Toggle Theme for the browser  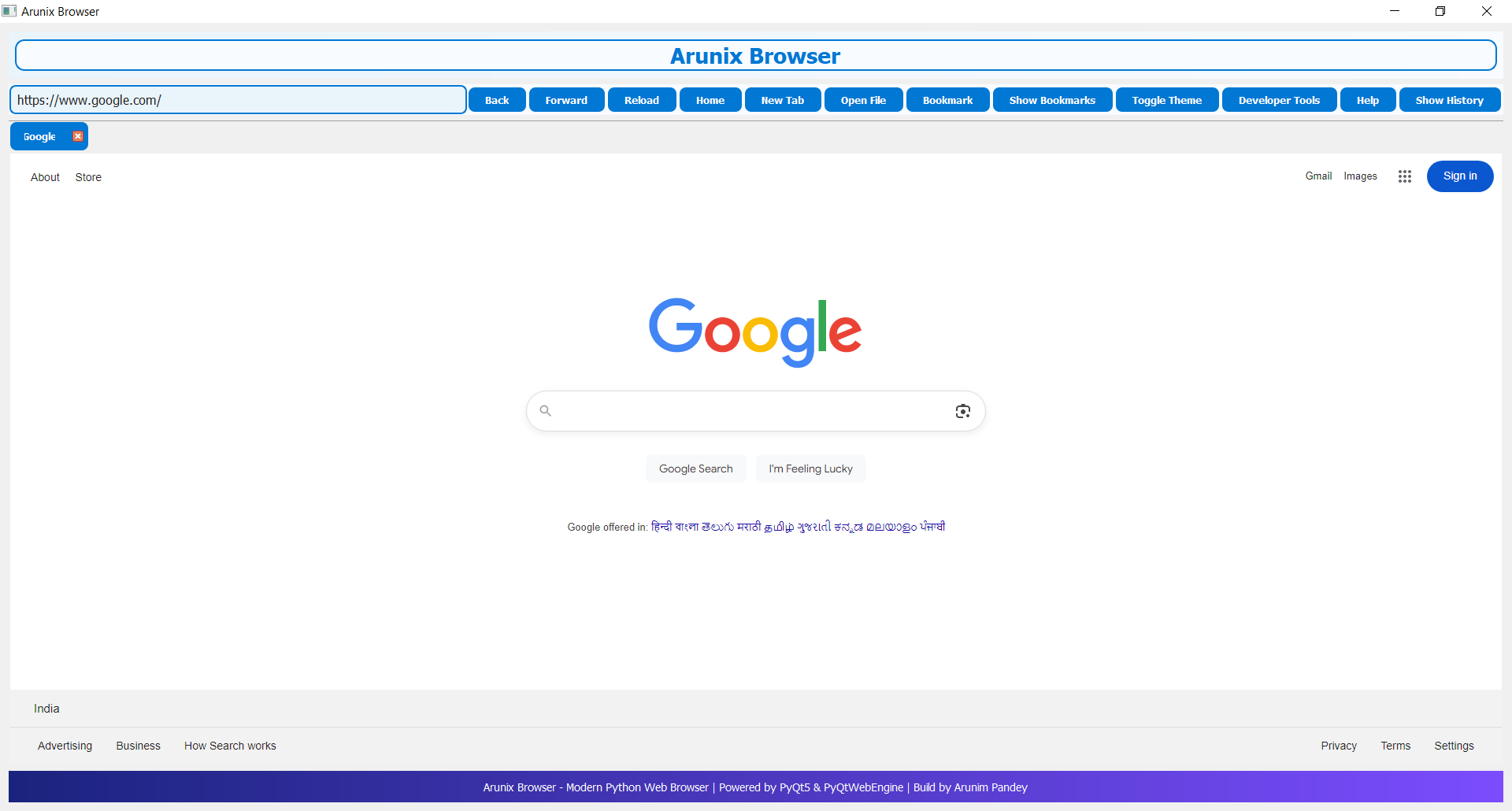point(1166,99)
